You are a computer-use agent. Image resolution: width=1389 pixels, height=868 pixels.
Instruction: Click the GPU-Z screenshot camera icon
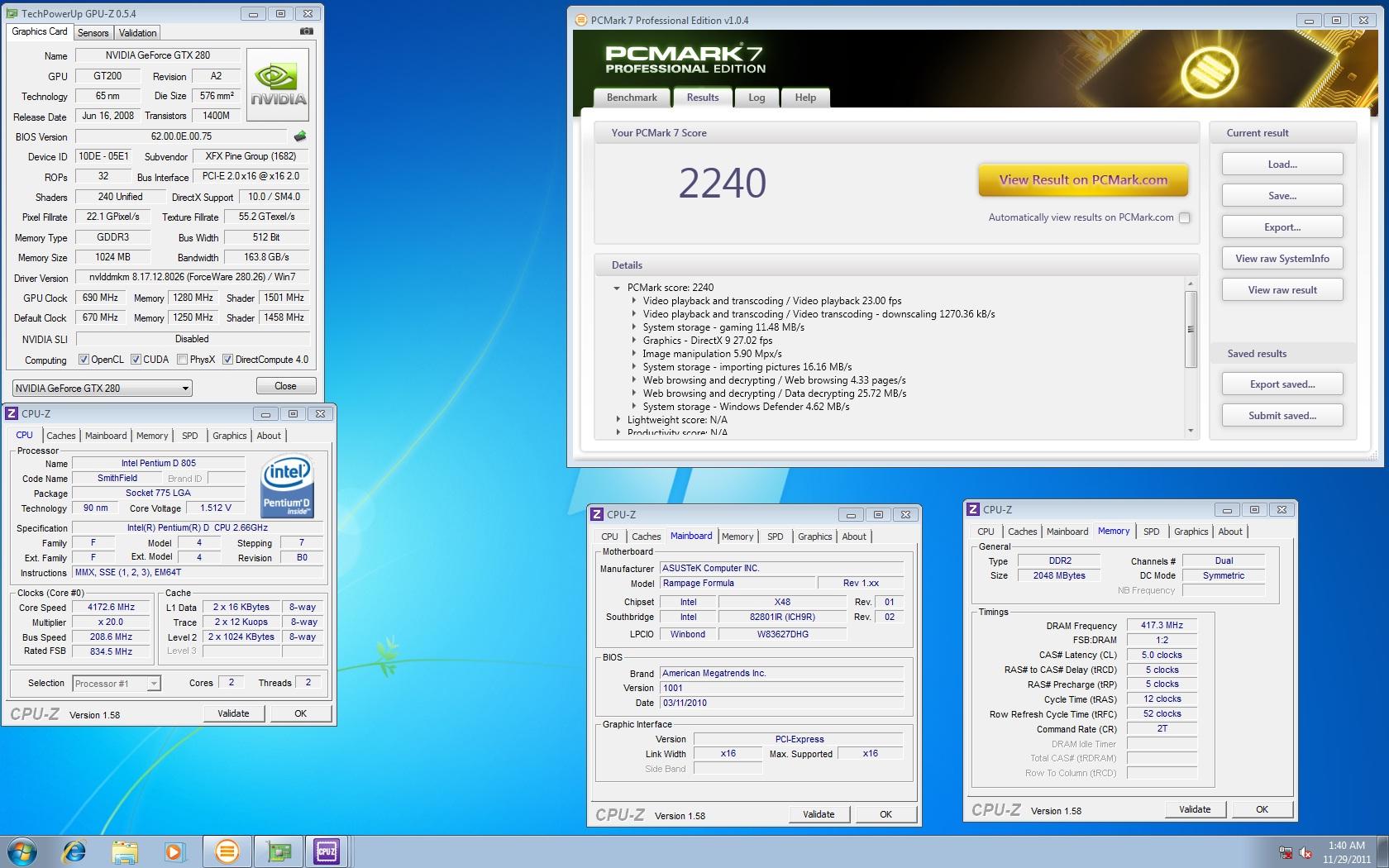307,31
